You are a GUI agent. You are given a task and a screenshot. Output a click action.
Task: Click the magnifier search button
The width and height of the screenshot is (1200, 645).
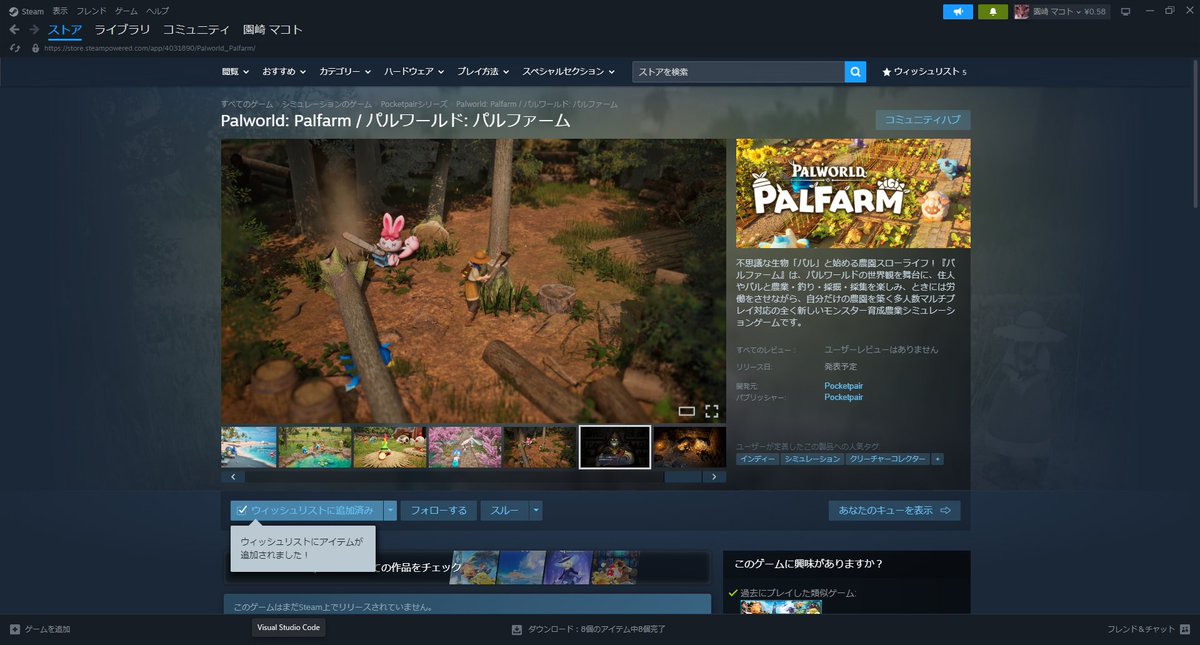click(x=855, y=72)
